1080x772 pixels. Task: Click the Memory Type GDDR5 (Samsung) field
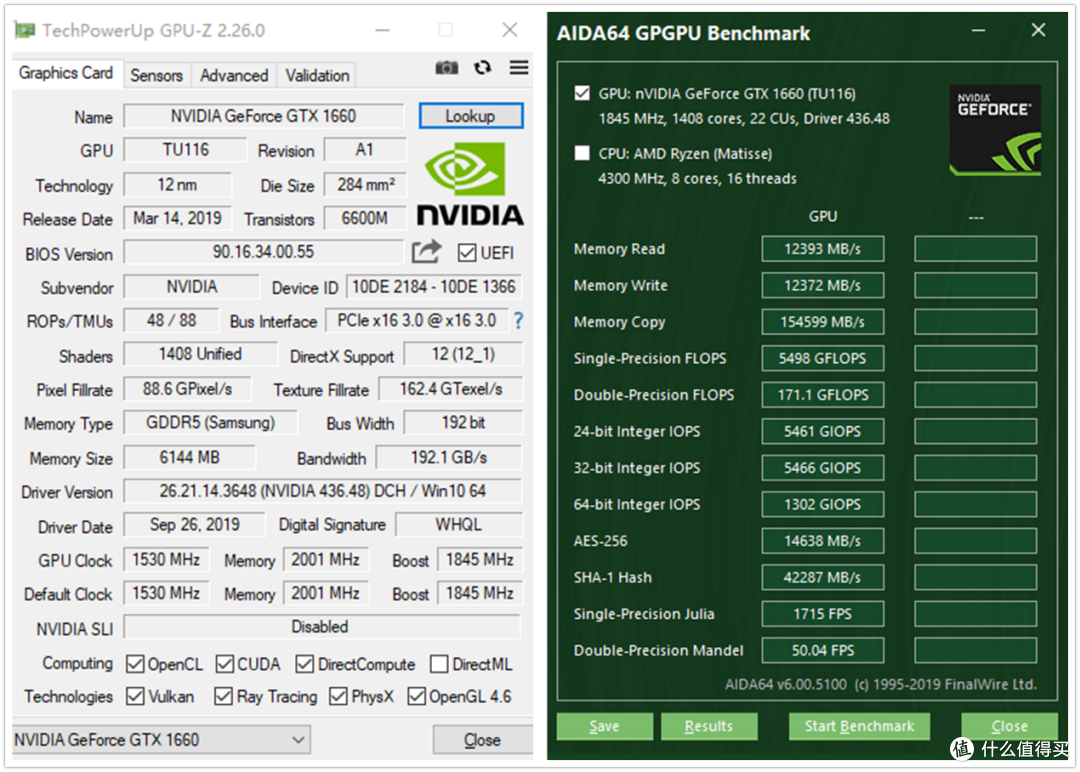coord(210,422)
